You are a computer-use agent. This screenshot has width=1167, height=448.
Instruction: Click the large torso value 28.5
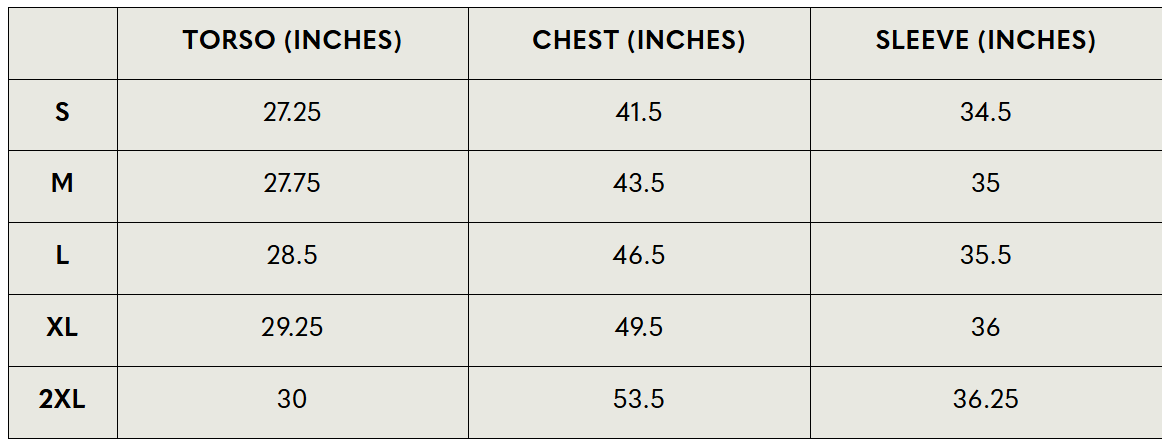pyautogui.click(x=292, y=256)
